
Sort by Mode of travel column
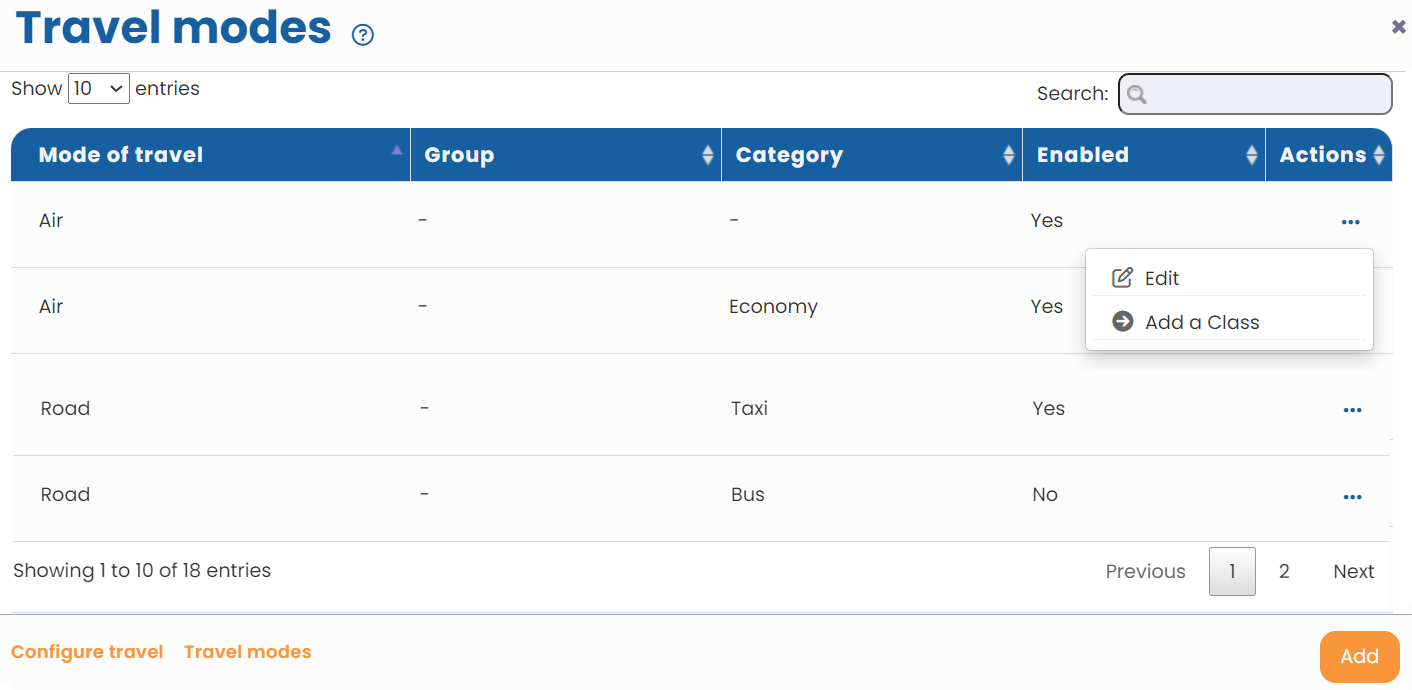[120, 155]
